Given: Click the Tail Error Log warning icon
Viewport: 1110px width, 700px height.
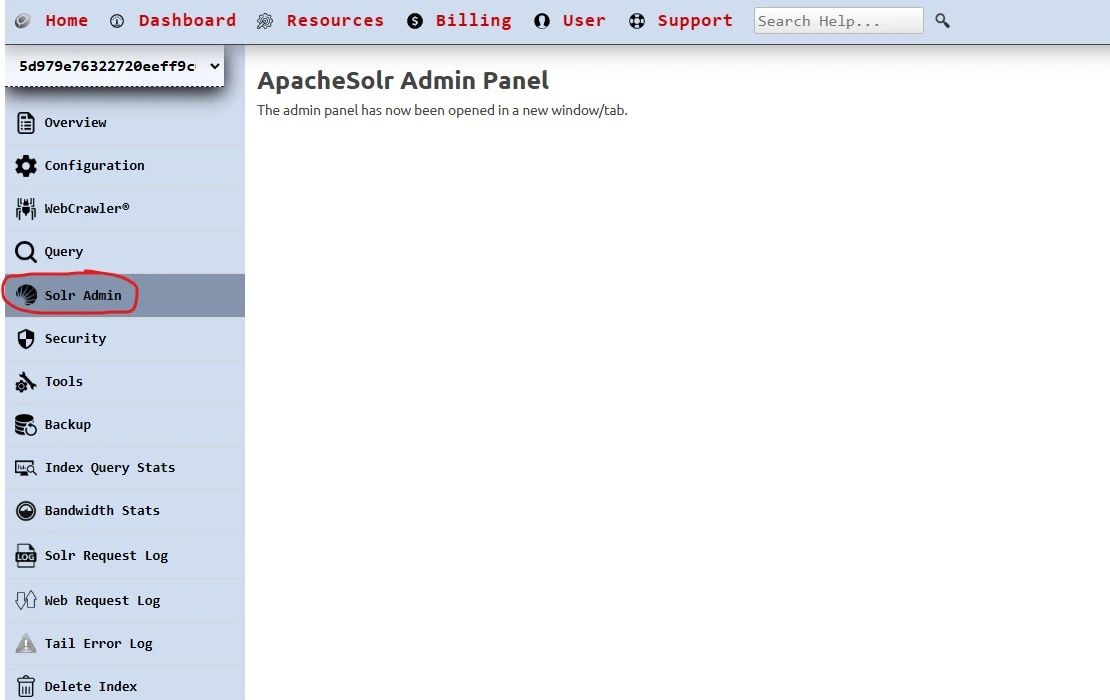Looking at the screenshot, I should (x=26, y=644).
